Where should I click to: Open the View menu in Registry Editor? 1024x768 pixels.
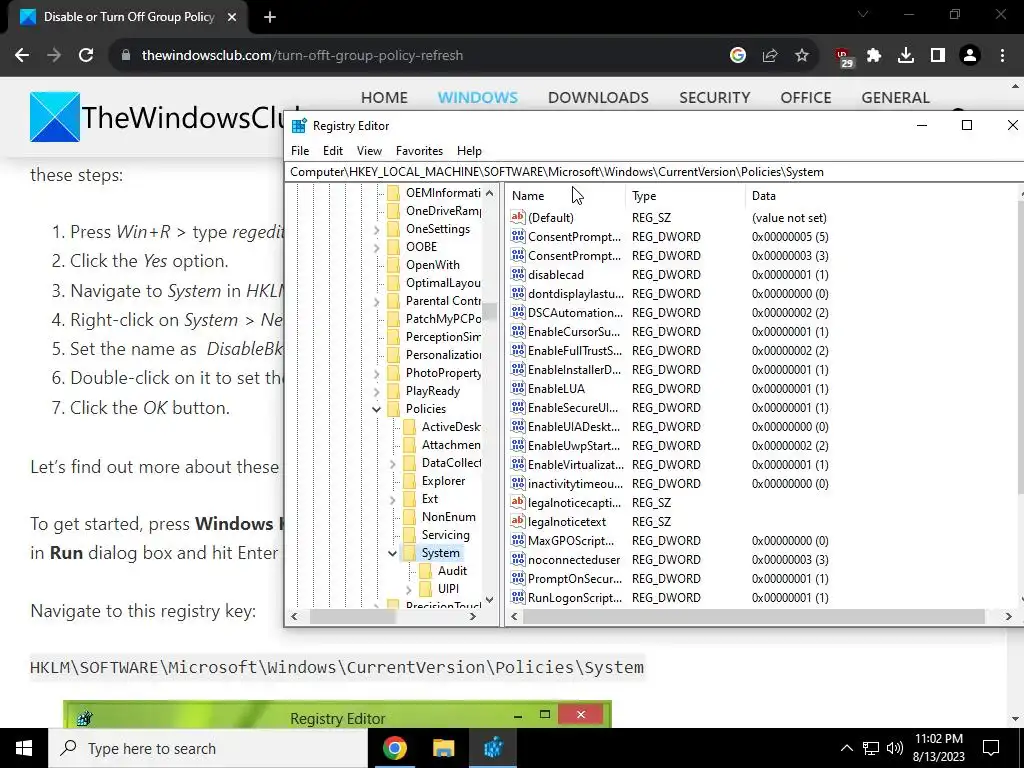click(x=369, y=151)
